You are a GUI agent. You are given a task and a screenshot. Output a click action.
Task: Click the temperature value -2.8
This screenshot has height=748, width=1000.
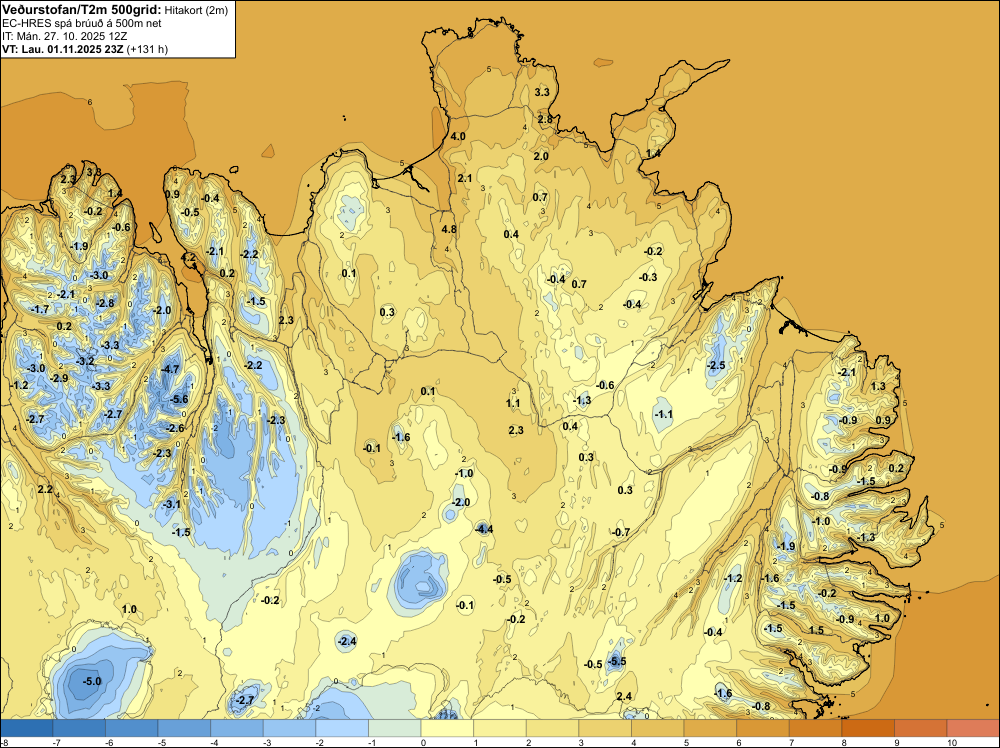(105, 303)
